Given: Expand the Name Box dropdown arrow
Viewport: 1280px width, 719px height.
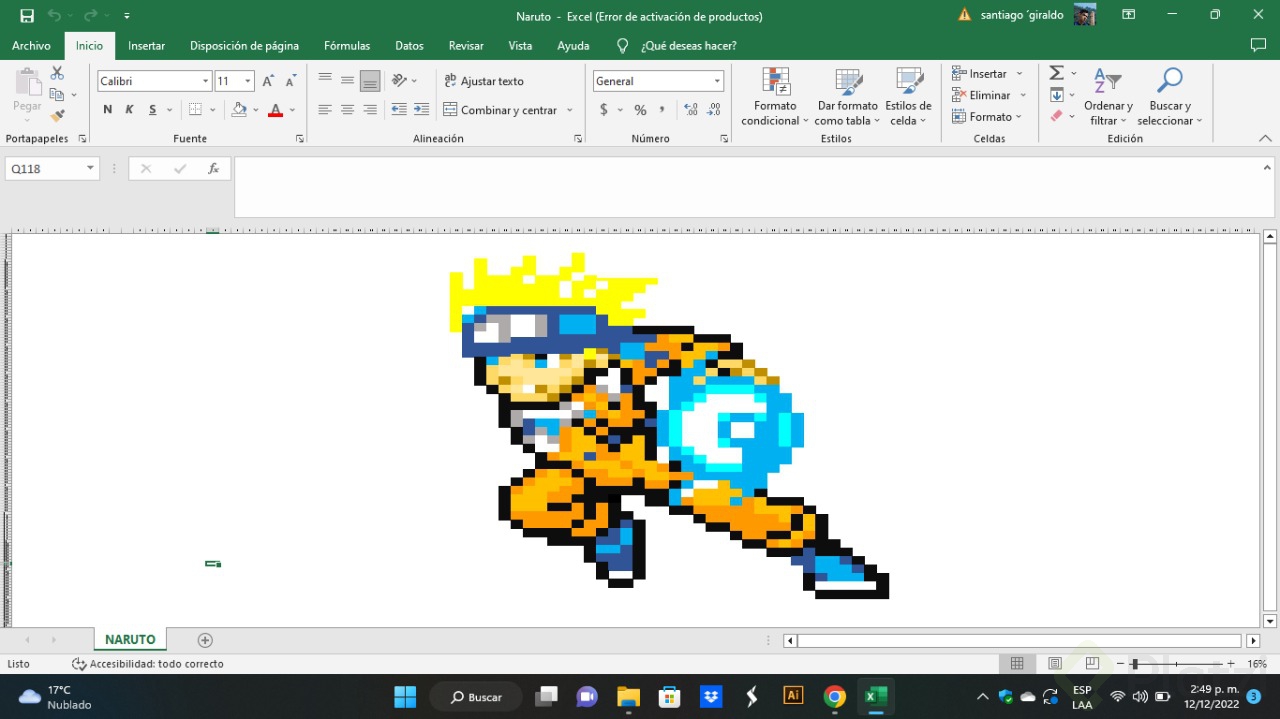Looking at the screenshot, I should coord(90,169).
